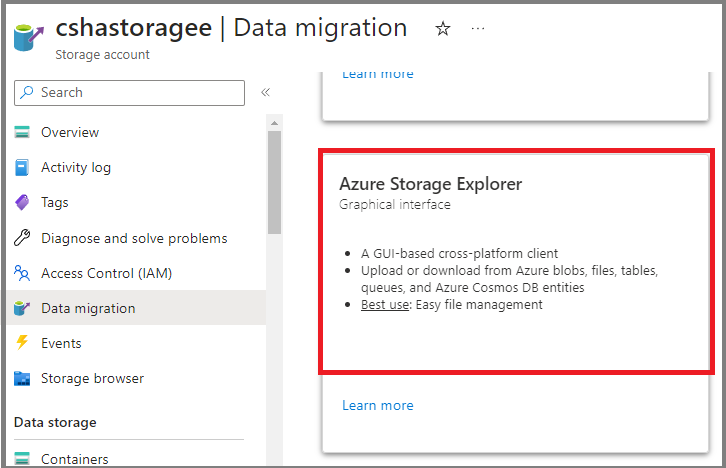Click the Events lightning bolt icon
The width and height of the screenshot is (726, 468).
click(x=22, y=343)
